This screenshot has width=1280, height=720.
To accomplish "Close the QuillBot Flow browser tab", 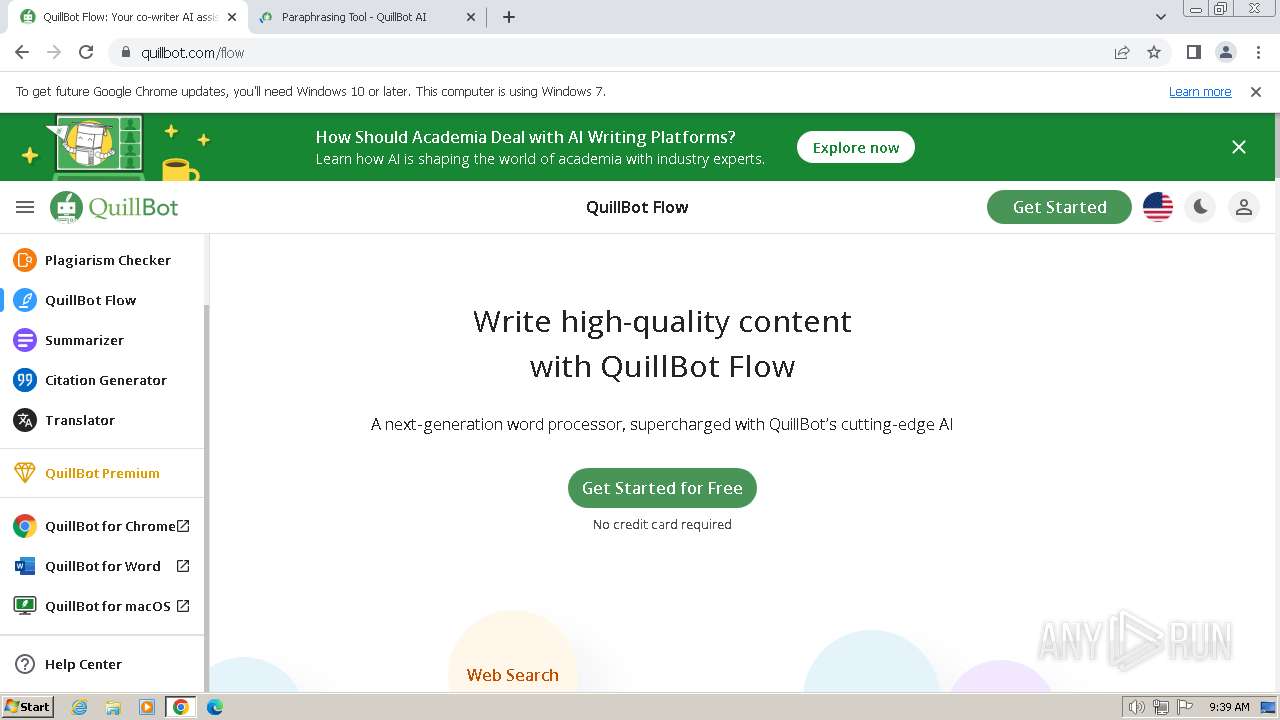I will coord(232,17).
